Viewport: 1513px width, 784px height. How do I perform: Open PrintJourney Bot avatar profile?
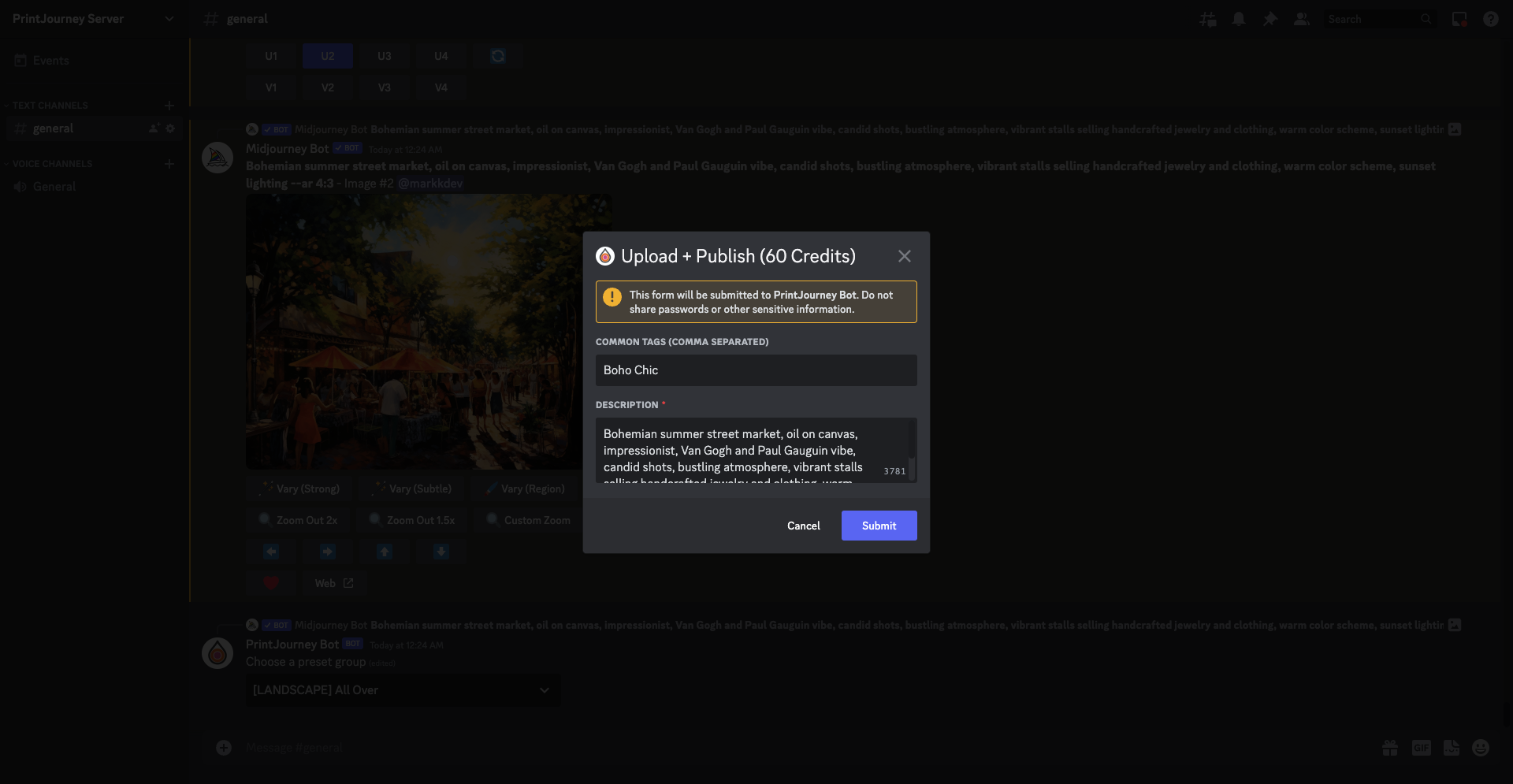click(x=217, y=654)
